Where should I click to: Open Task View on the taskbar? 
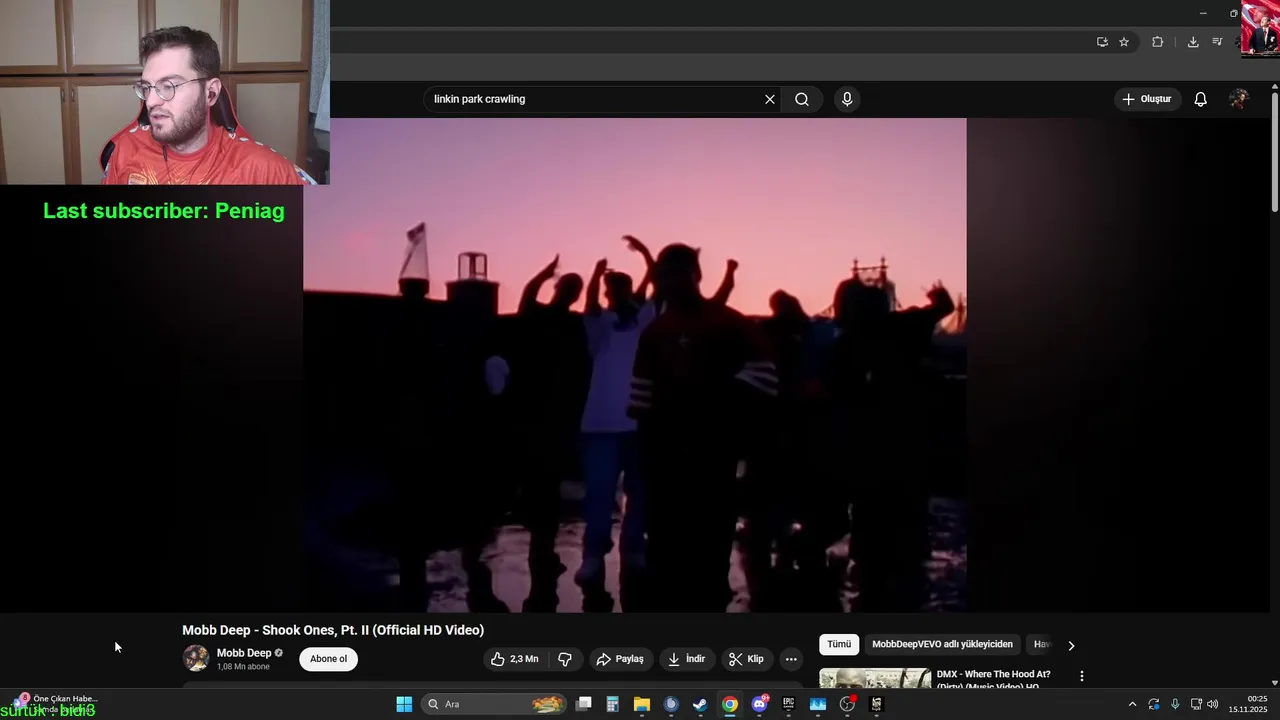point(584,704)
